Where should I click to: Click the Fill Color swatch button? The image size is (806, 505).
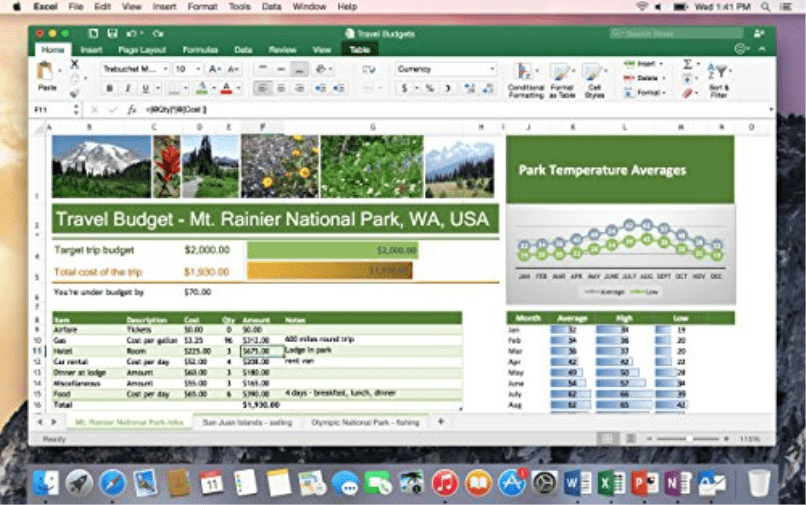(x=202, y=88)
